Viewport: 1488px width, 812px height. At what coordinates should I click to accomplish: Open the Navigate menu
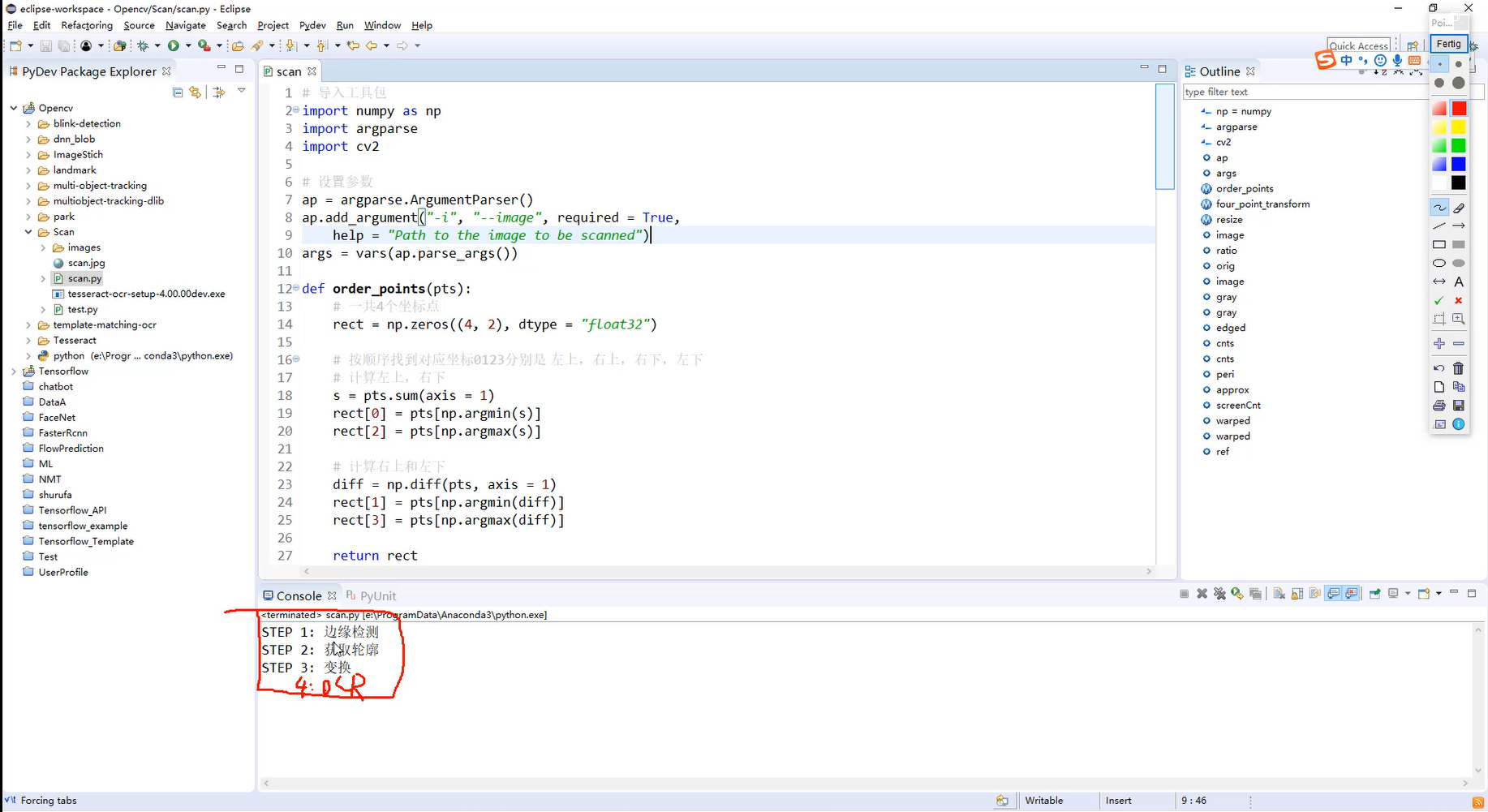(x=186, y=25)
